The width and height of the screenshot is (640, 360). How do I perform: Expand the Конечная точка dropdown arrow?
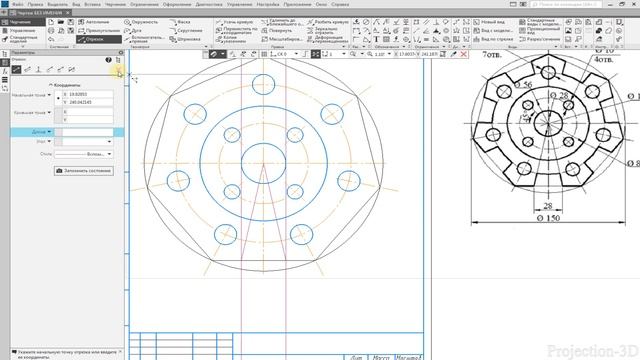[49, 113]
